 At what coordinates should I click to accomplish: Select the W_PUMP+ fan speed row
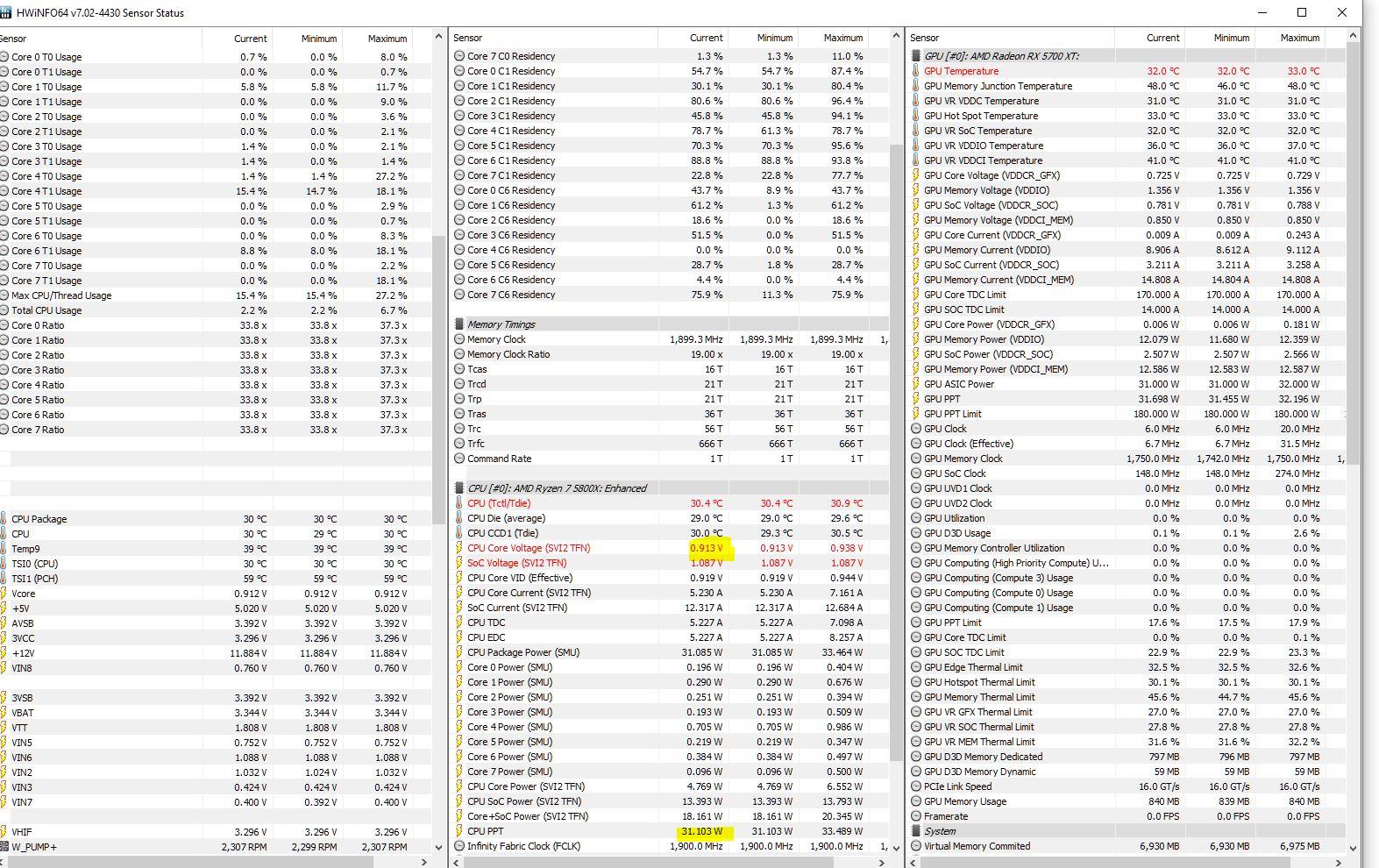click(x=216, y=847)
